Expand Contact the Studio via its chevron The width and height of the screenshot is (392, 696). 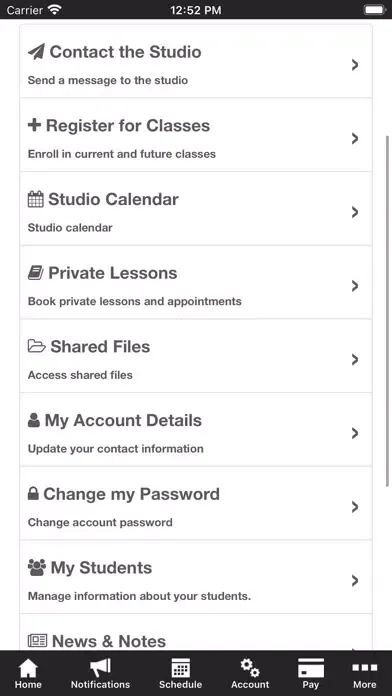pyautogui.click(x=355, y=65)
